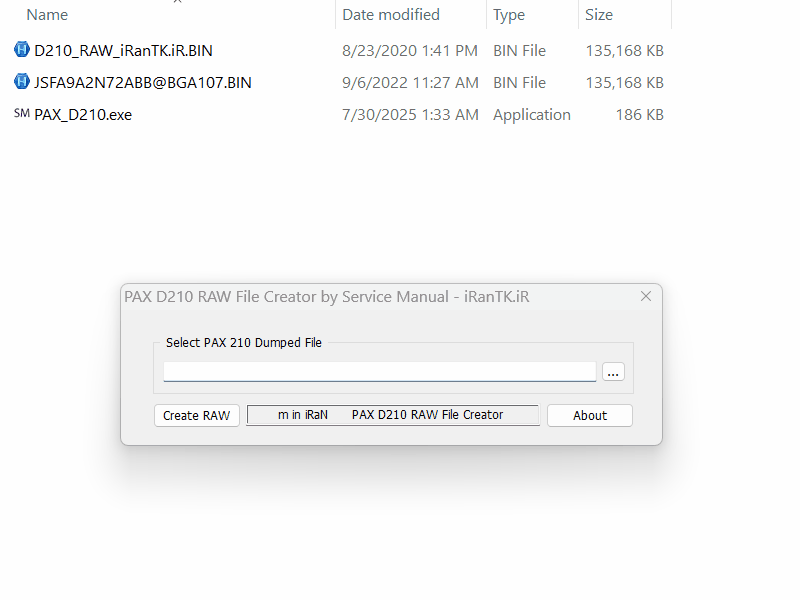Viewport: 800px width, 600px height.
Task: Click the Create RAW button
Action: [x=196, y=415]
